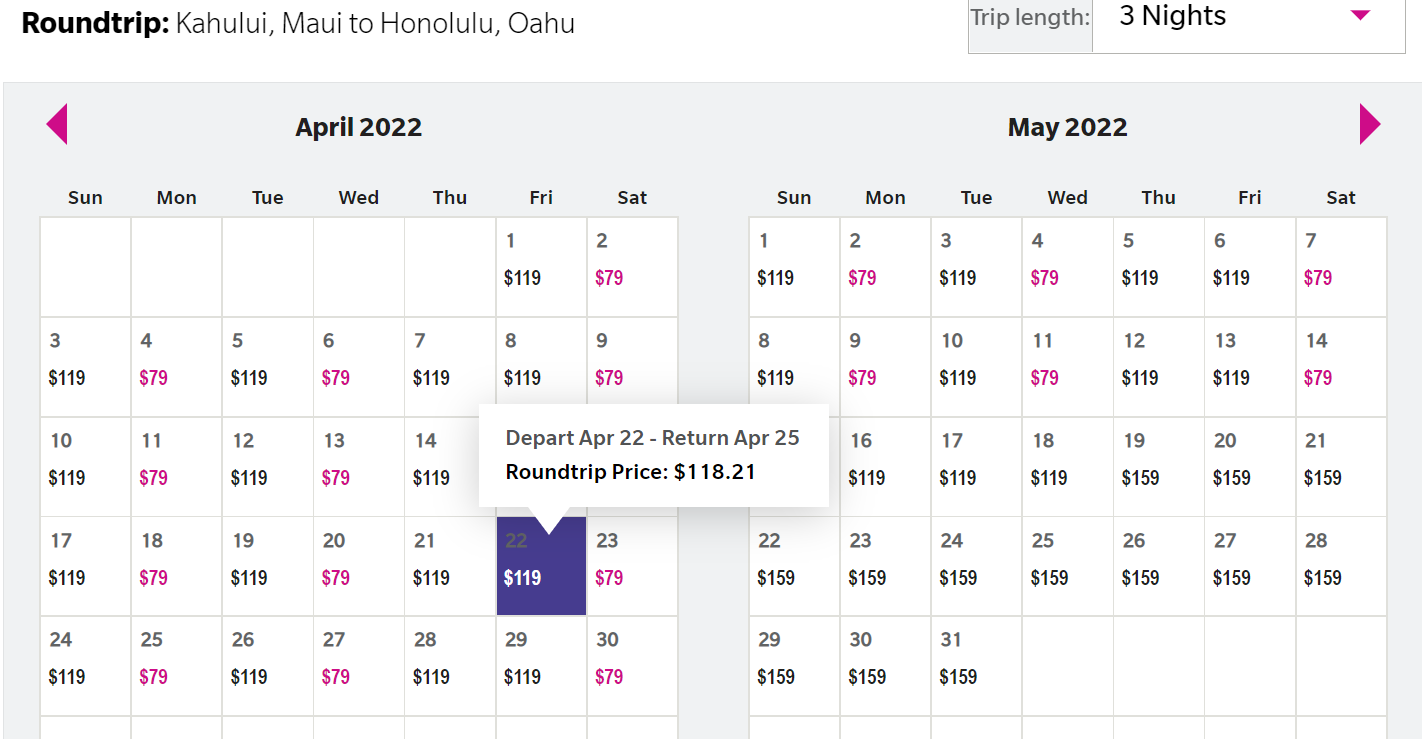Select April 18 $79 fare

click(176, 566)
